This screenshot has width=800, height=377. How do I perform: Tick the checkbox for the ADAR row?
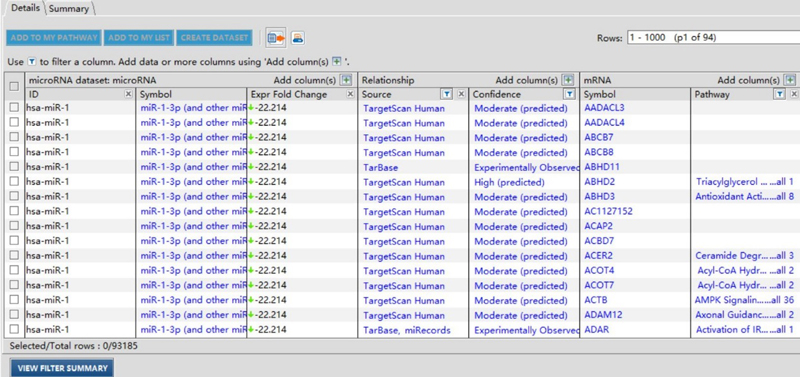coord(14,329)
